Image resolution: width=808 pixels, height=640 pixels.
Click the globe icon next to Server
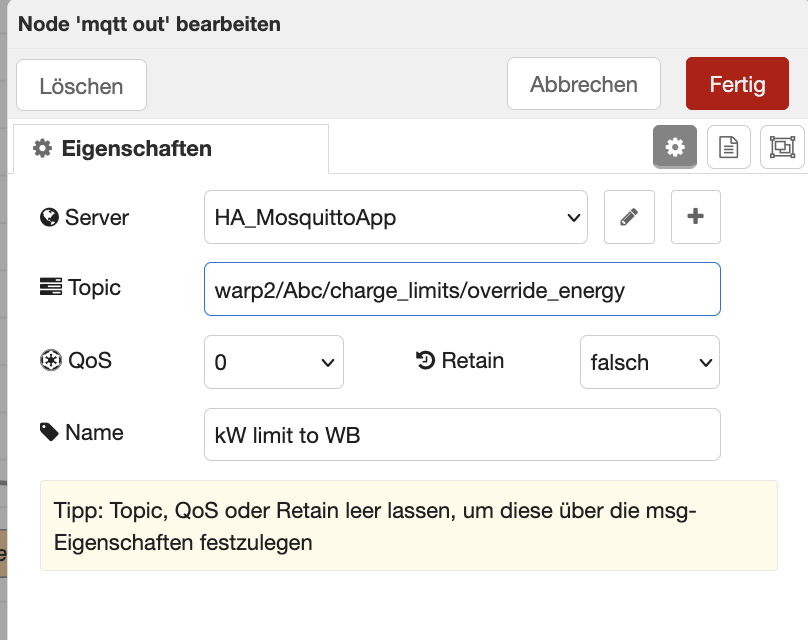pos(49,217)
